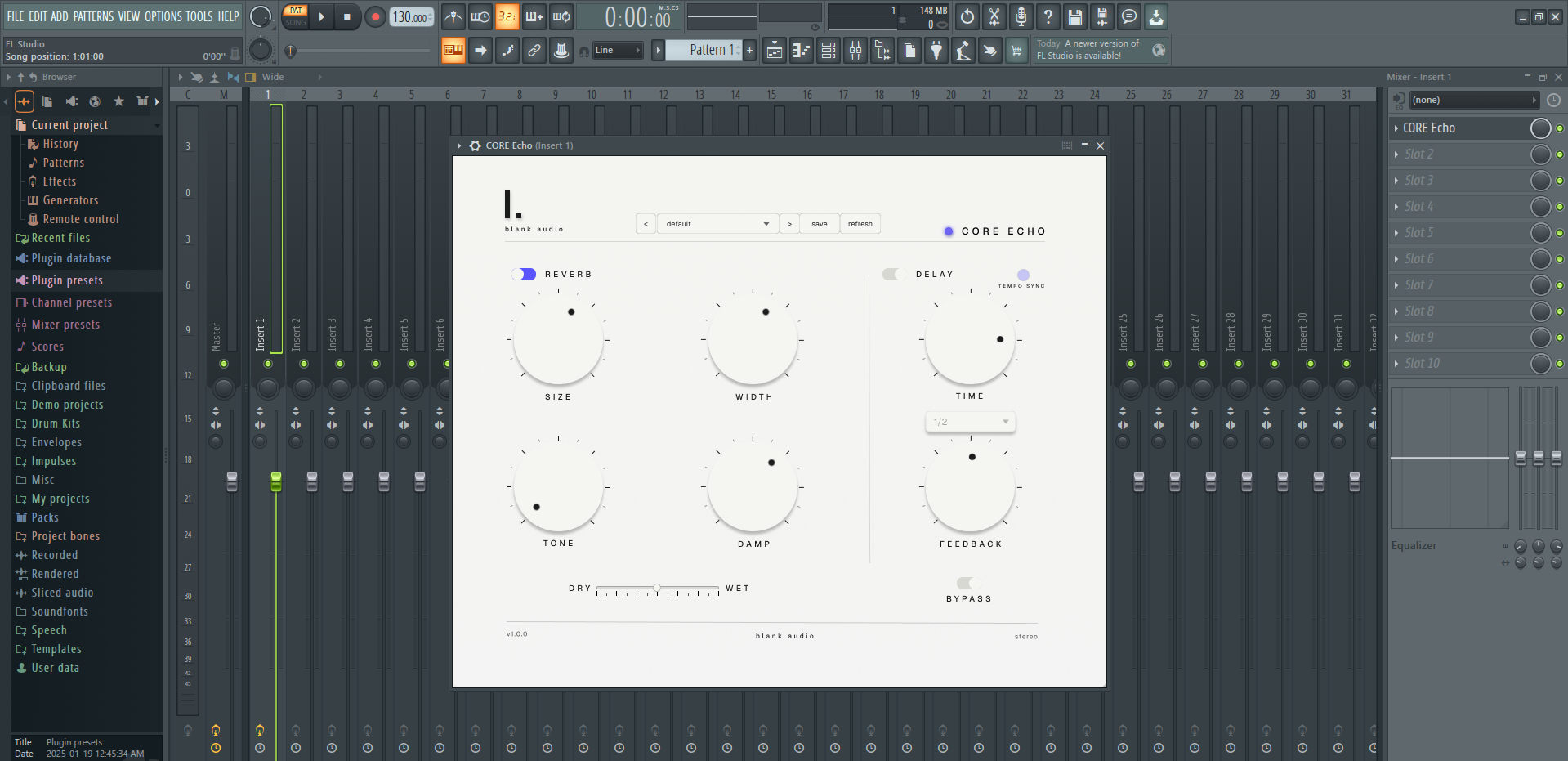The height and width of the screenshot is (761, 1568).
Task: Open the Help question mark icon
Action: 1048,16
